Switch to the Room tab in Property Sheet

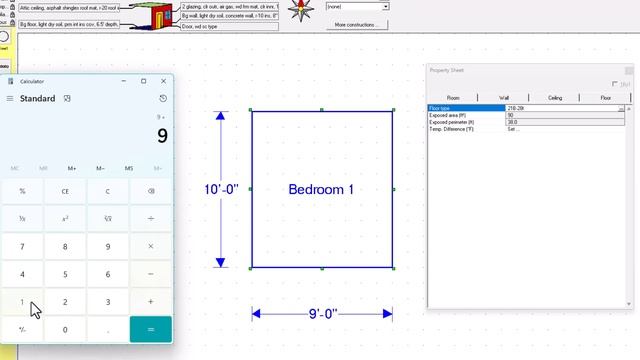(x=453, y=98)
